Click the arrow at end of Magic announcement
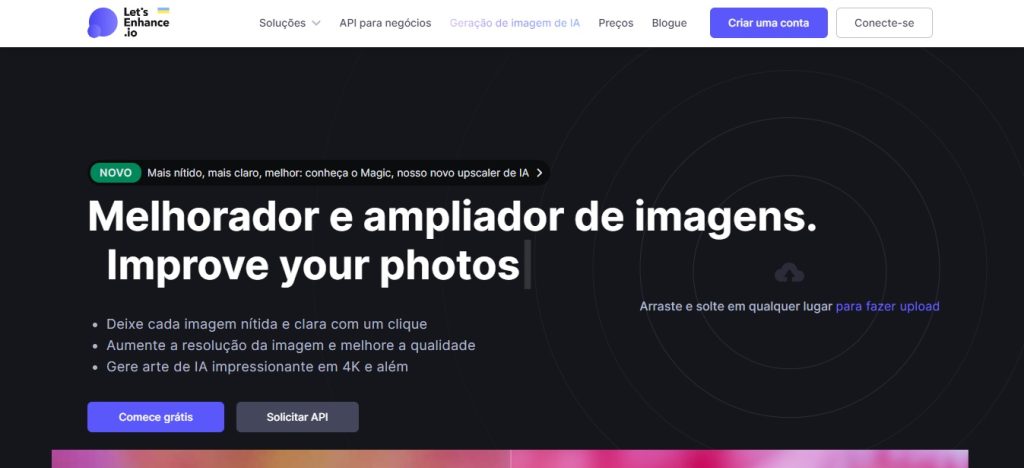 pyautogui.click(x=540, y=173)
